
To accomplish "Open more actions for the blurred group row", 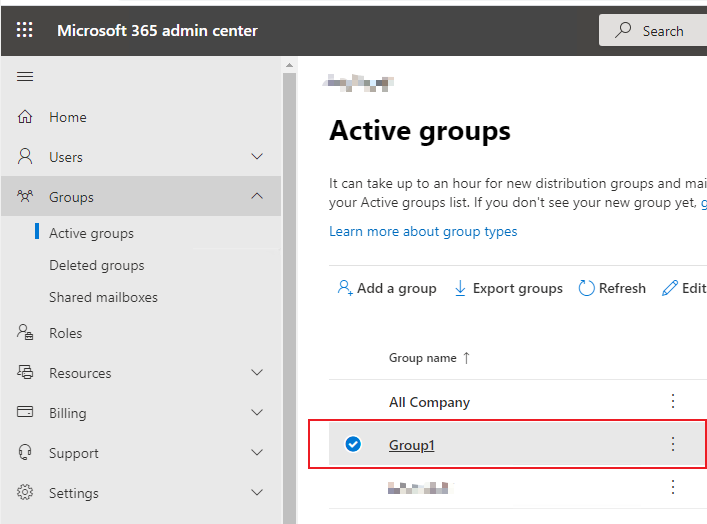I will point(673,487).
